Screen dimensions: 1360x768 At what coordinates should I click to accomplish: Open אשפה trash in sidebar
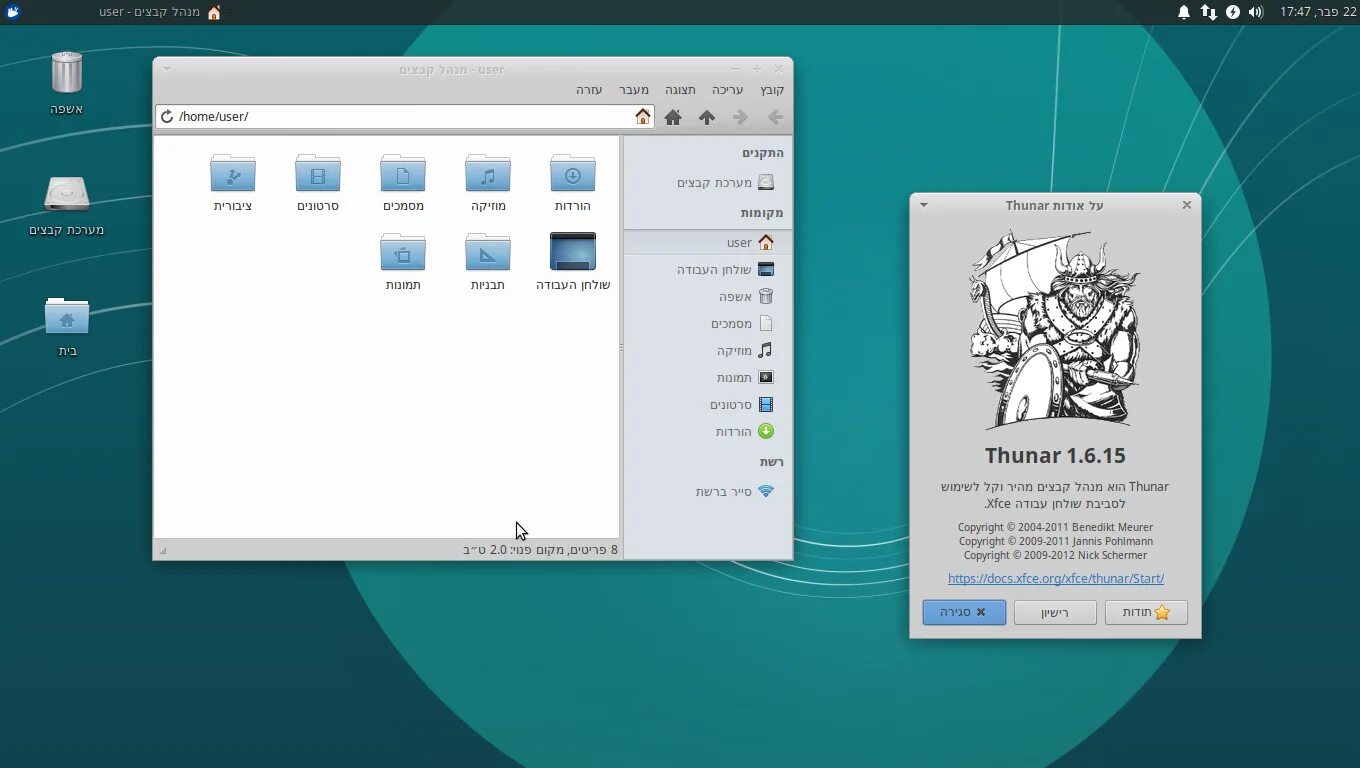(x=708, y=297)
